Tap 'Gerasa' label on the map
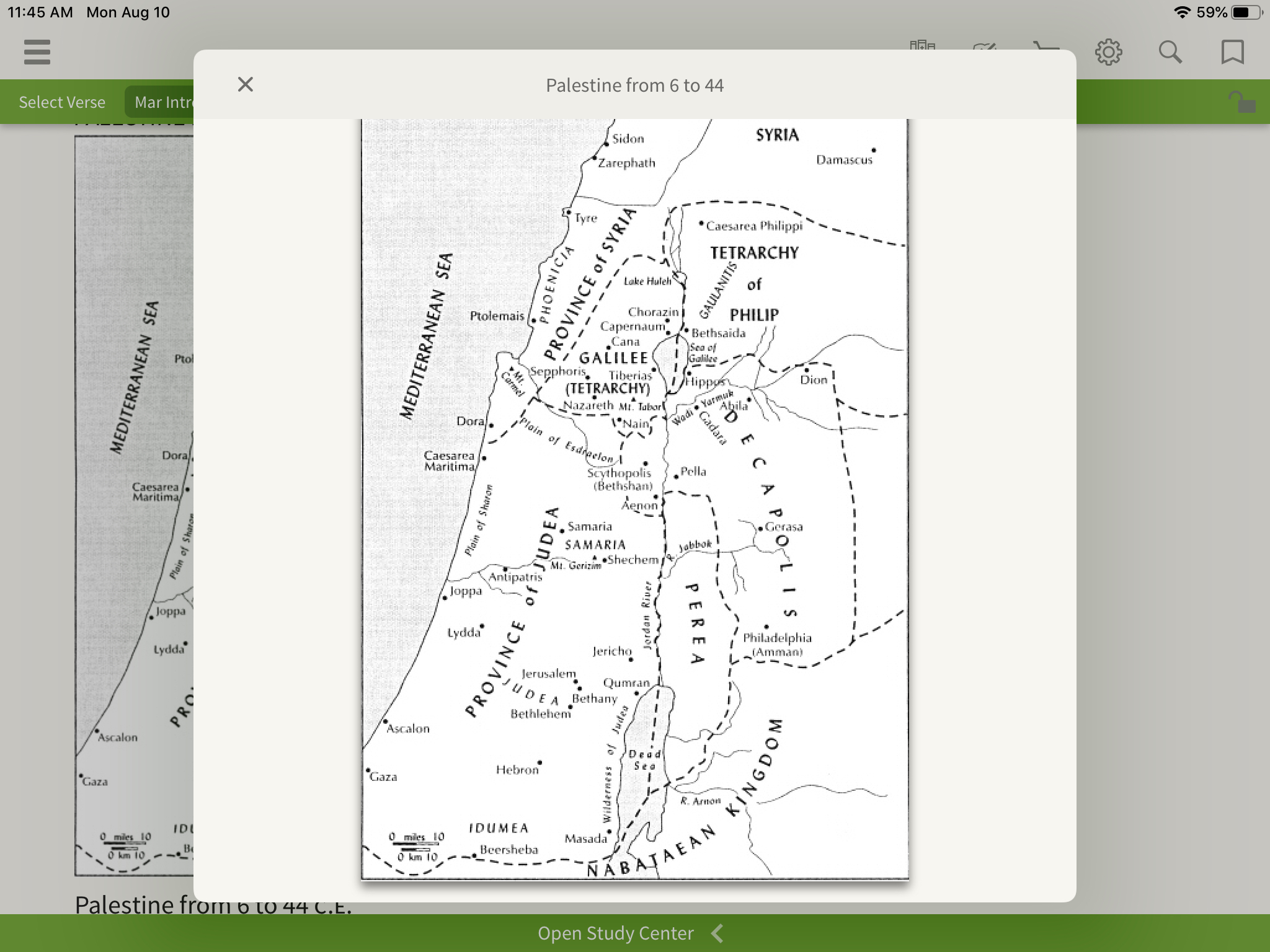This screenshot has height=952, width=1270. click(784, 527)
